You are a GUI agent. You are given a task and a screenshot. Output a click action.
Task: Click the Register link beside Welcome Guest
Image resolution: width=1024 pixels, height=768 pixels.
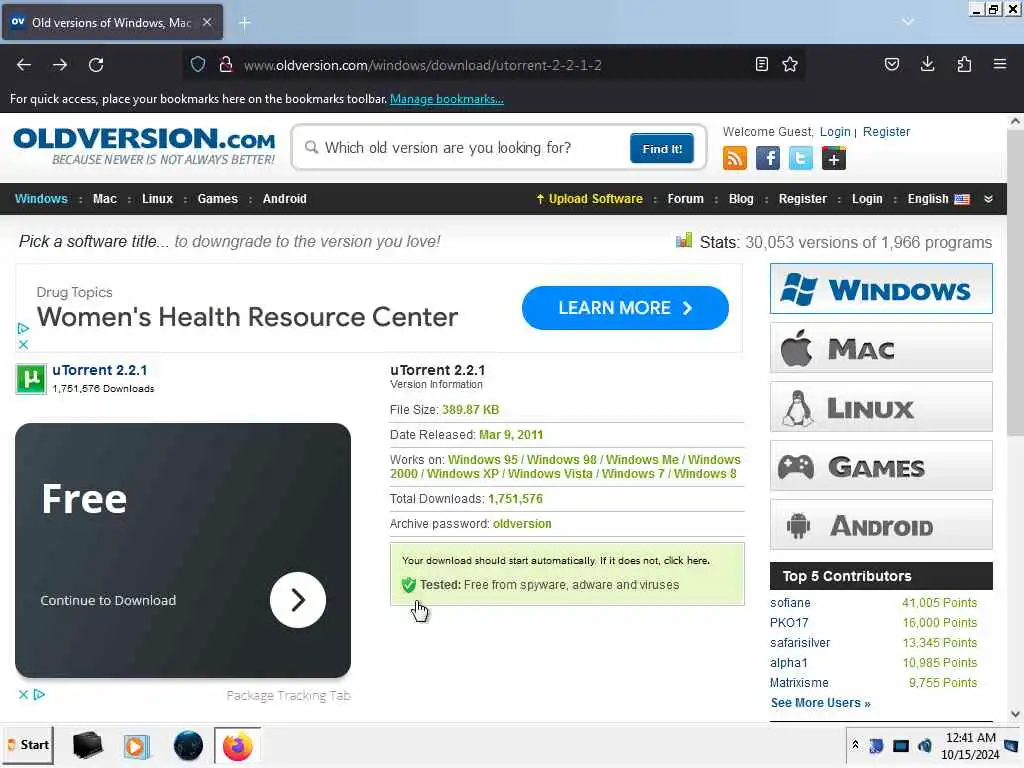click(886, 132)
